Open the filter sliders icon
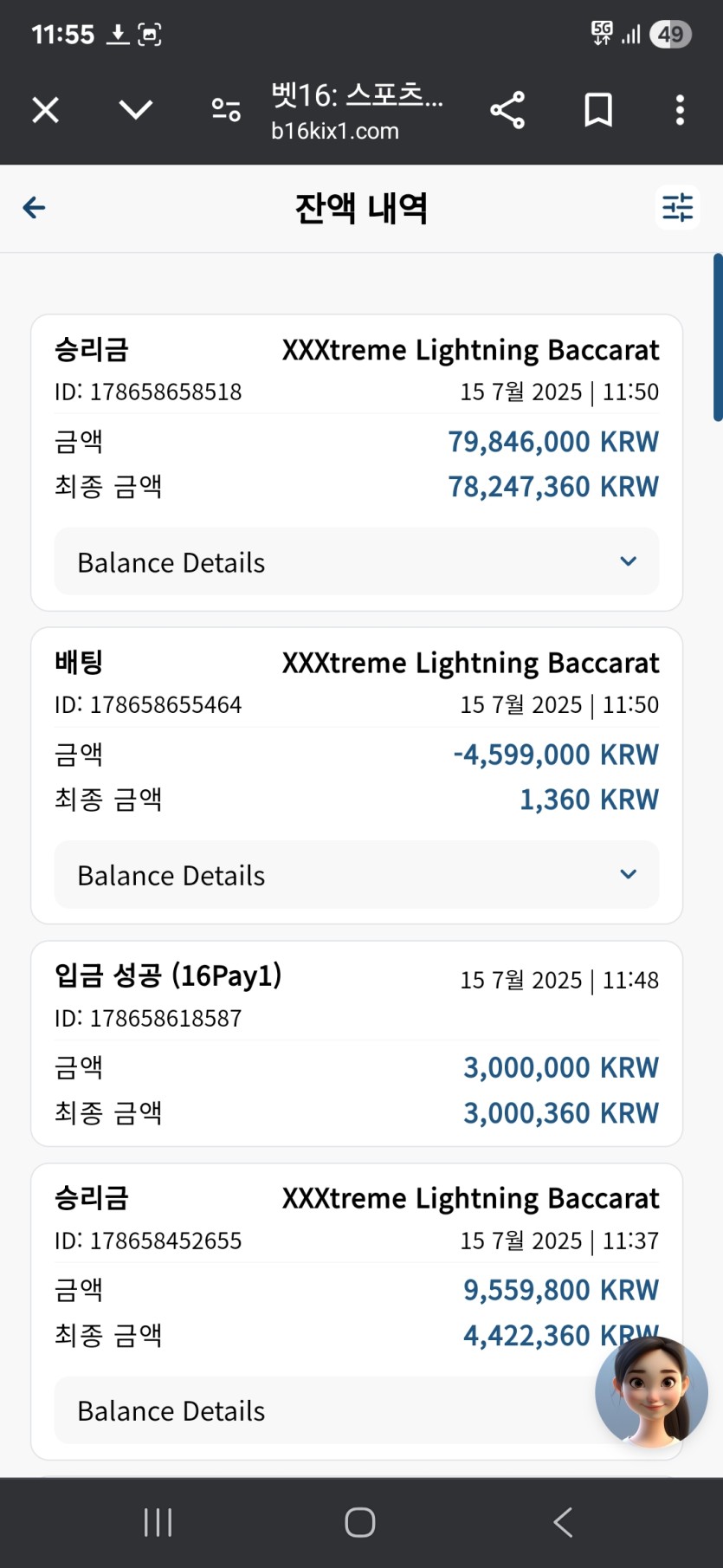The width and height of the screenshot is (723, 1568). (677, 208)
